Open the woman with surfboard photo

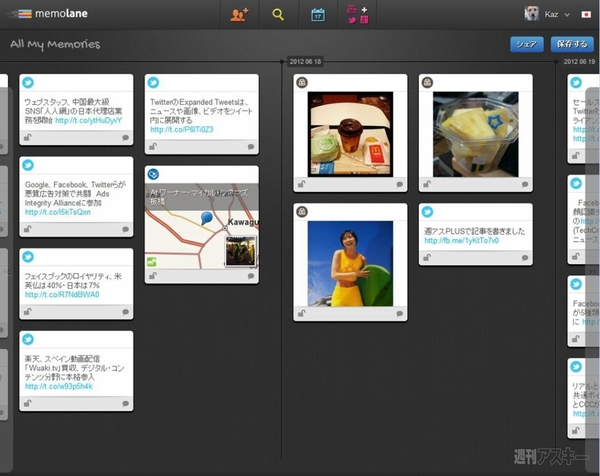(350, 263)
